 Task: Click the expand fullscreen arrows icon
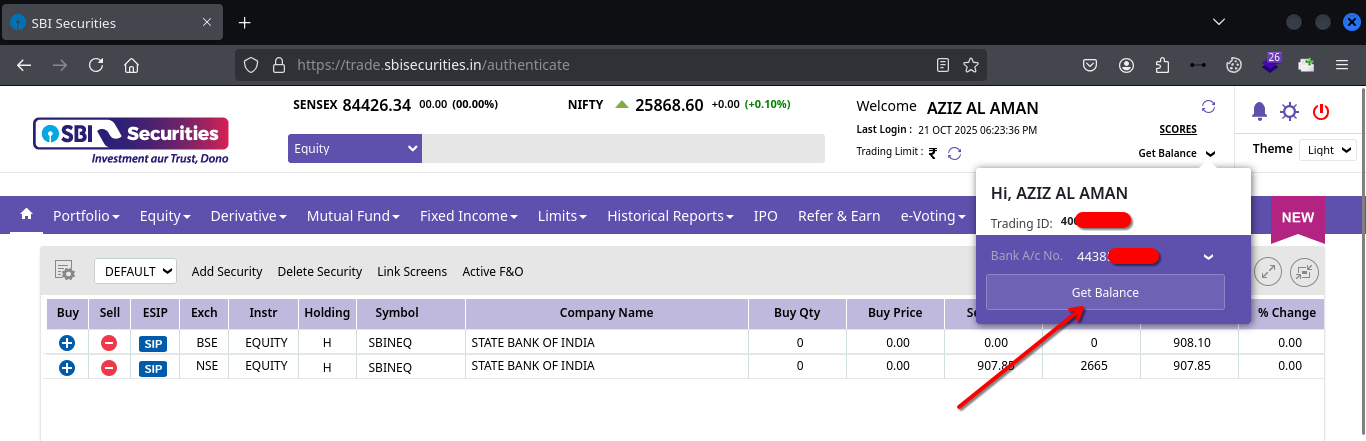(x=1268, y=271)
